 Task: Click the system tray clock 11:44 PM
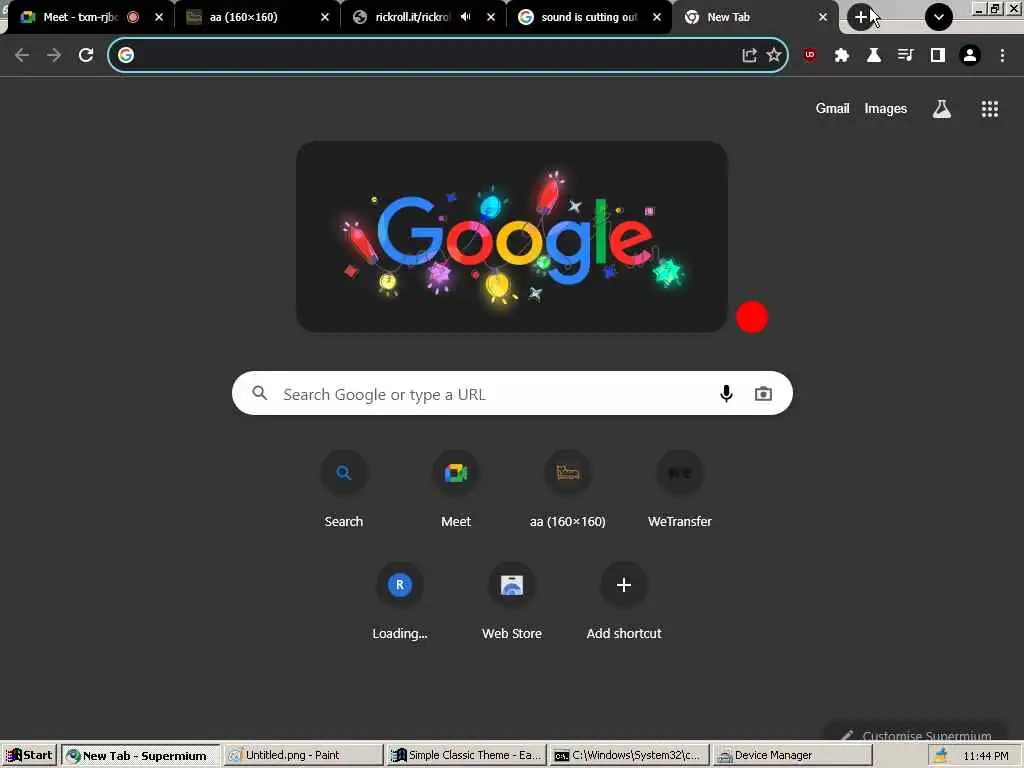(985, 756)
